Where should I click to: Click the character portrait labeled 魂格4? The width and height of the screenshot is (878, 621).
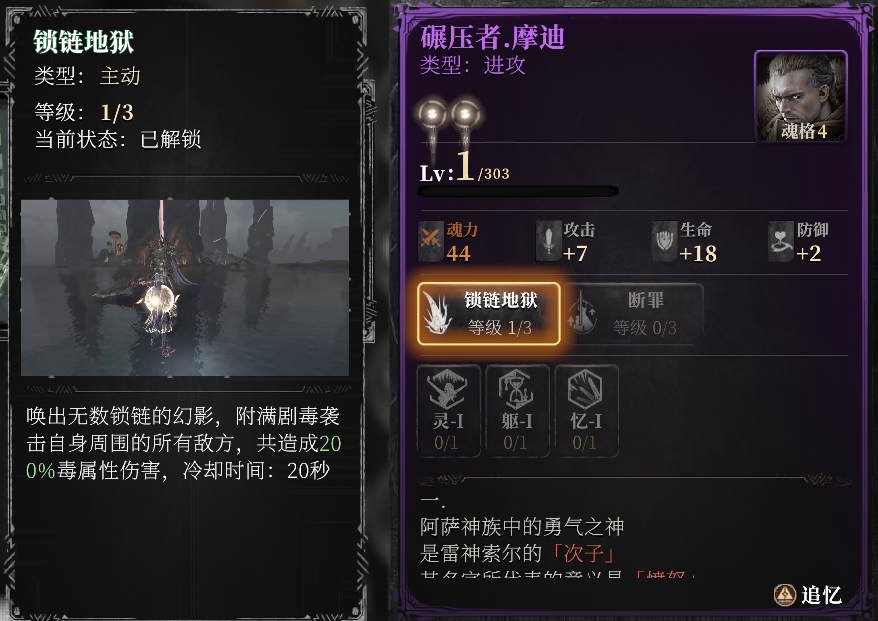[x=800, y=96]
